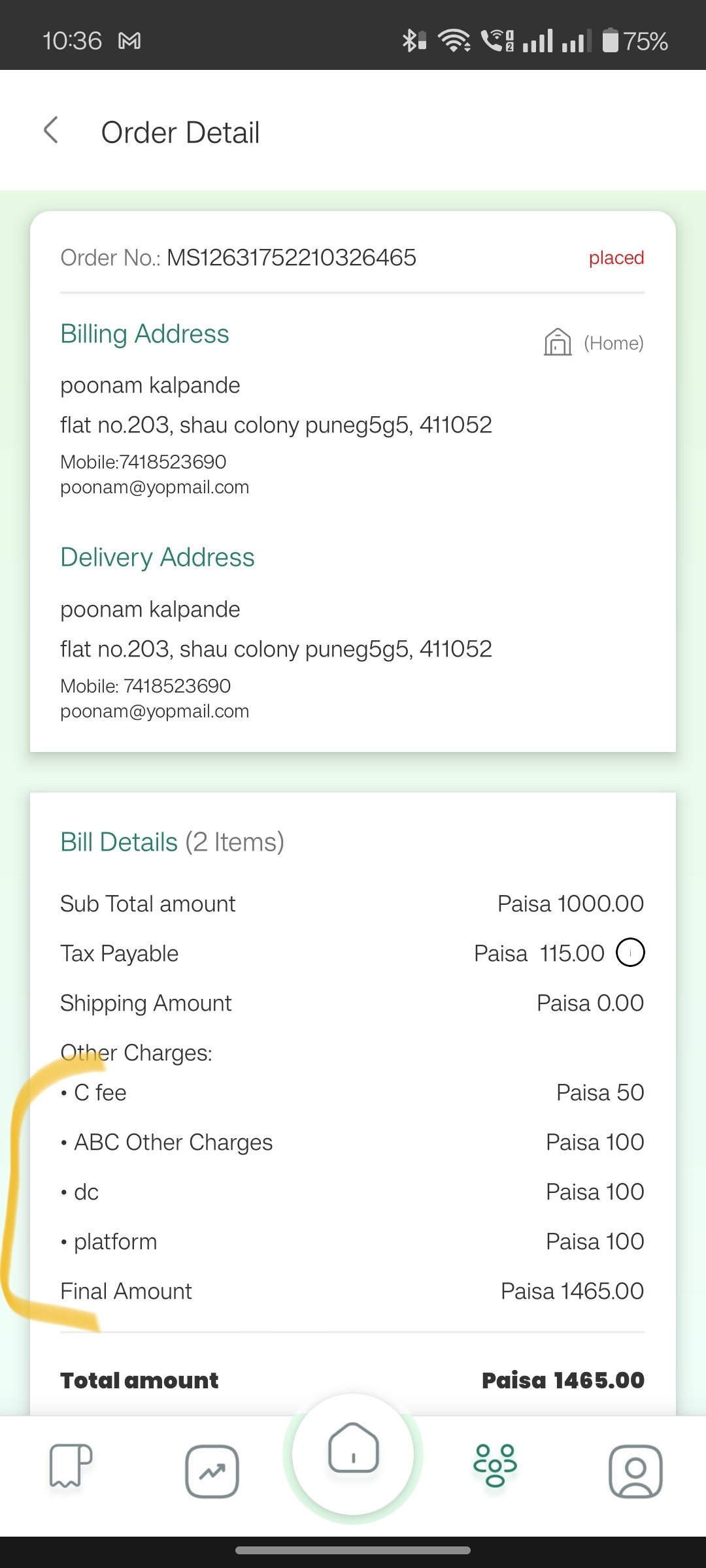Tap the delivery mobile number 7418523690
Viewport: 706px width, 1568px height.
pos(176,686)
